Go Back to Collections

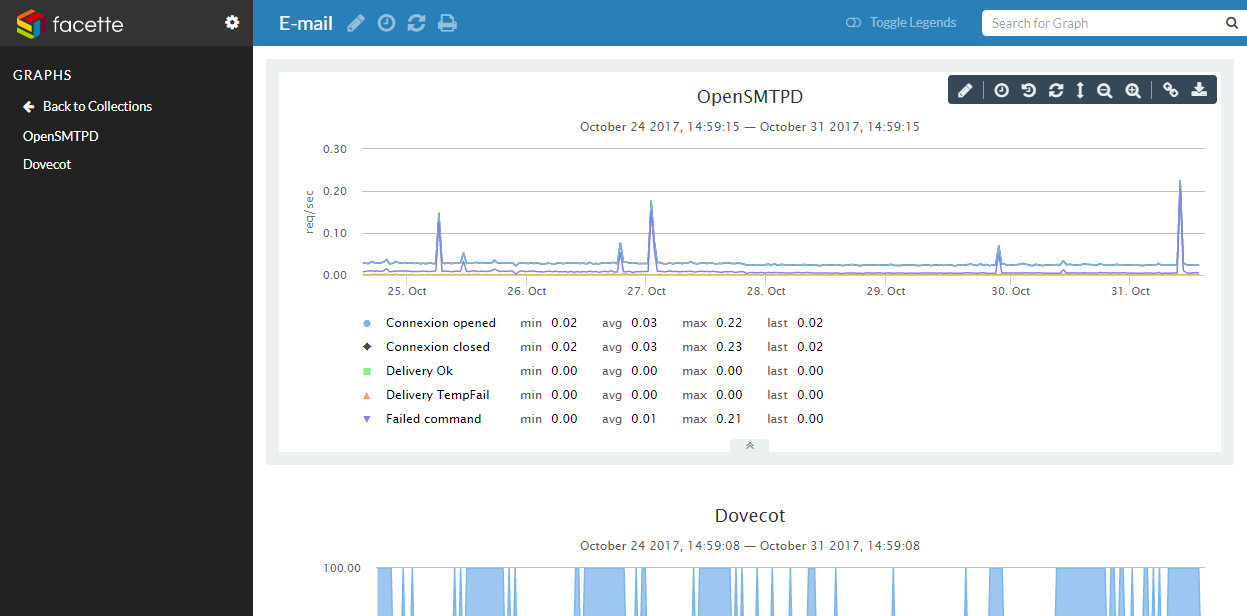pos(87,106)
